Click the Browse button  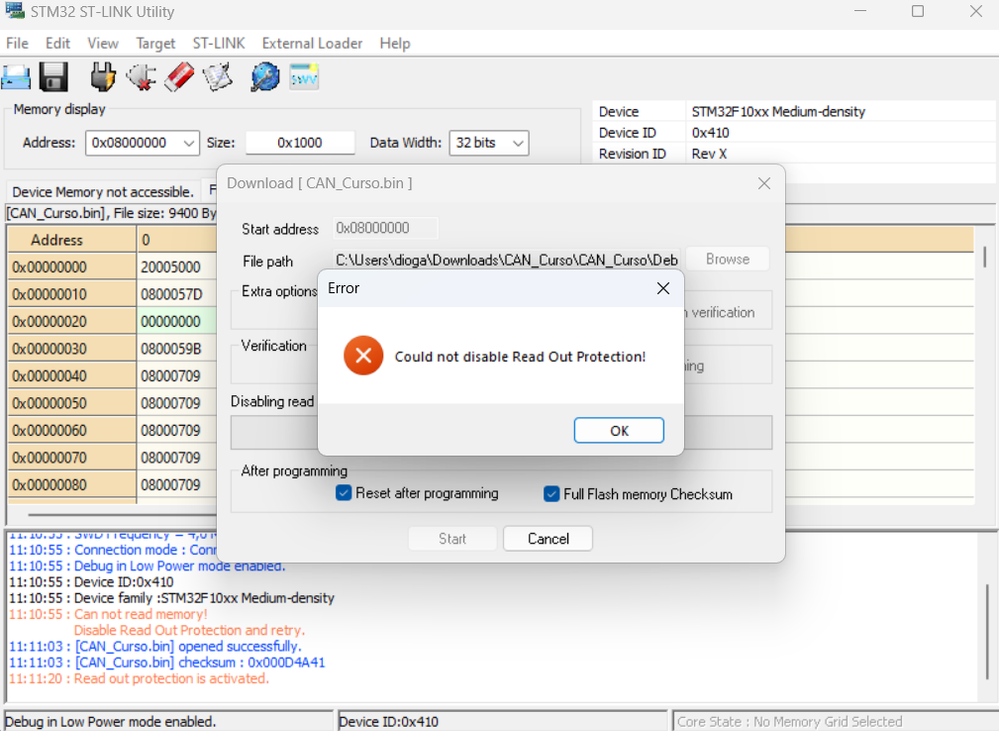[x=728, y=259]
